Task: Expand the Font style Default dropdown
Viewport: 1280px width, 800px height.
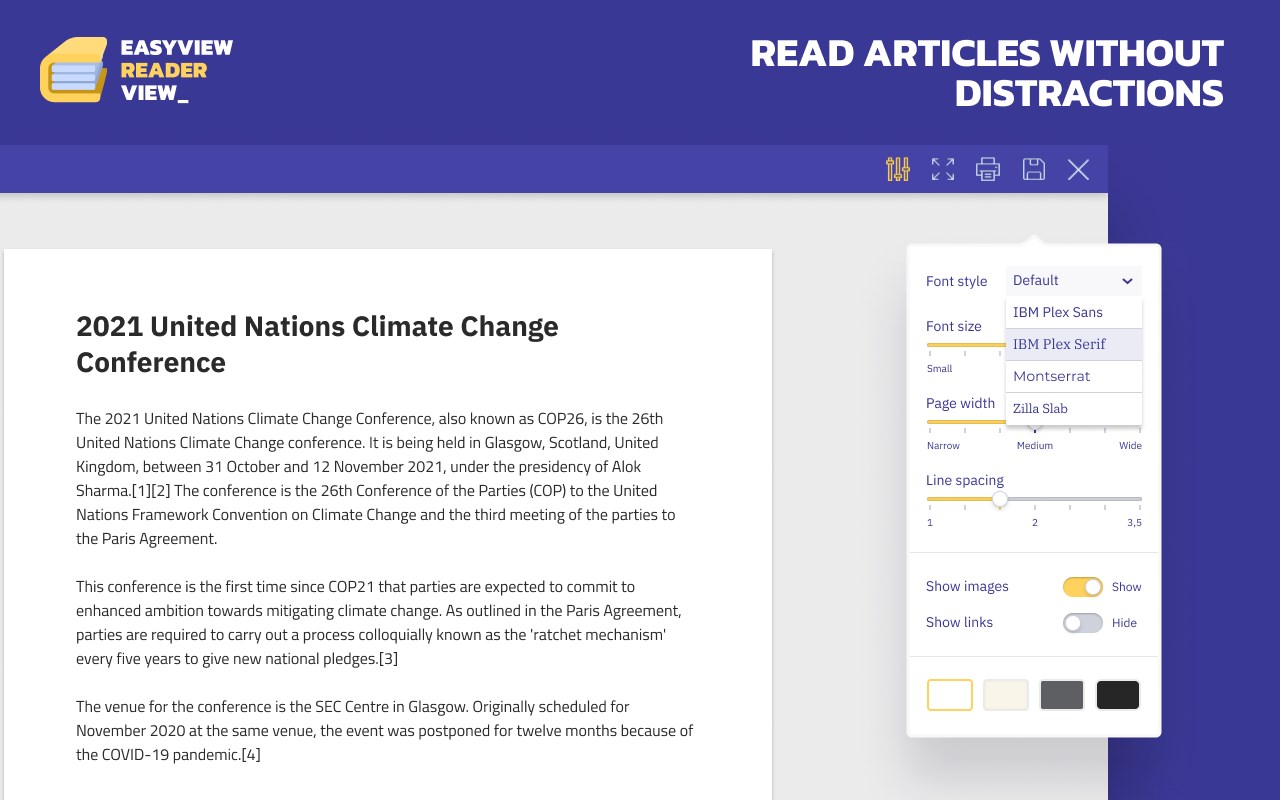Action: pyautogui.click(x=1073, y=281)
